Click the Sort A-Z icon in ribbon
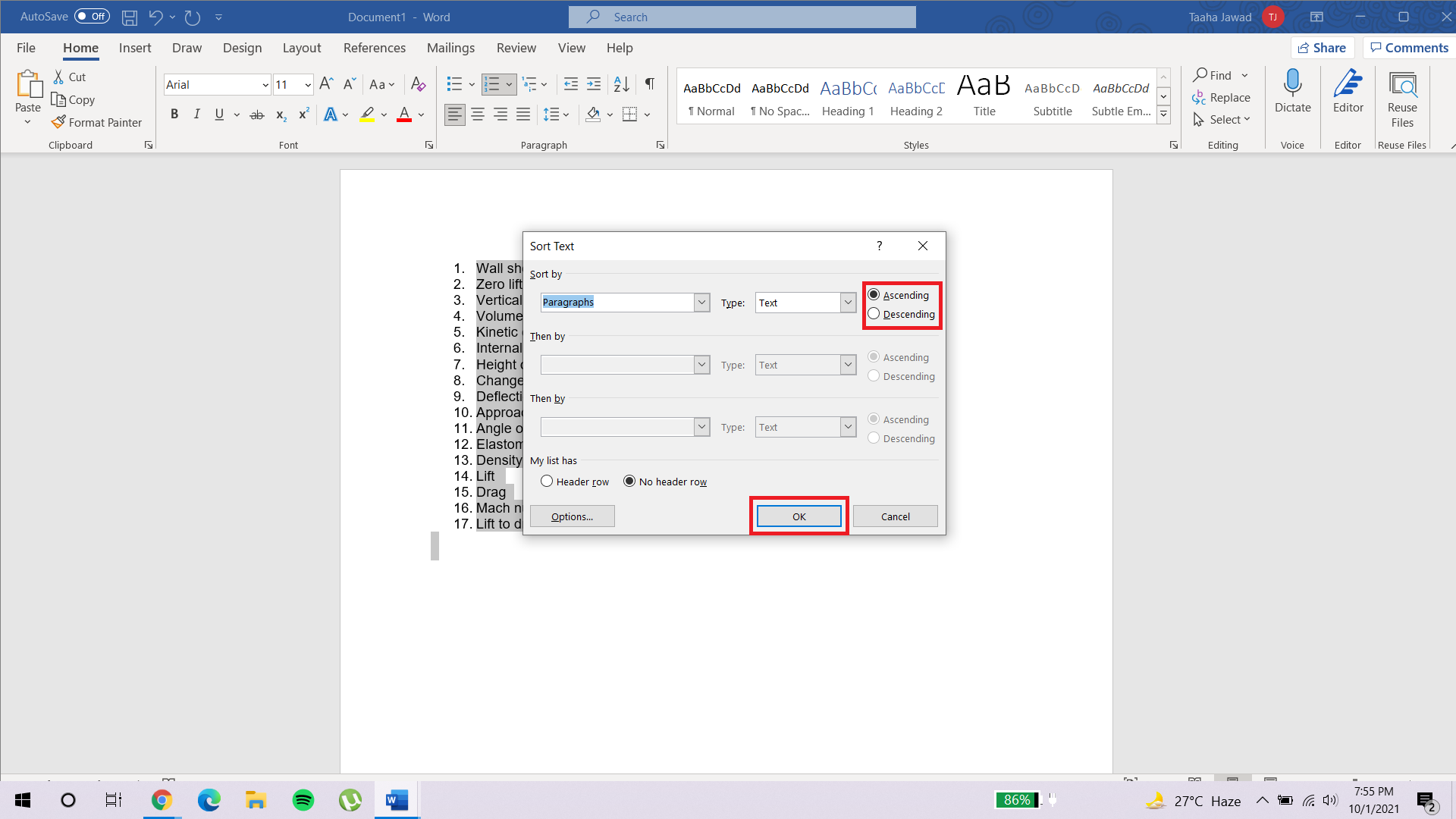The width and height of the screenshot is (1456, 819). (621, 84)
